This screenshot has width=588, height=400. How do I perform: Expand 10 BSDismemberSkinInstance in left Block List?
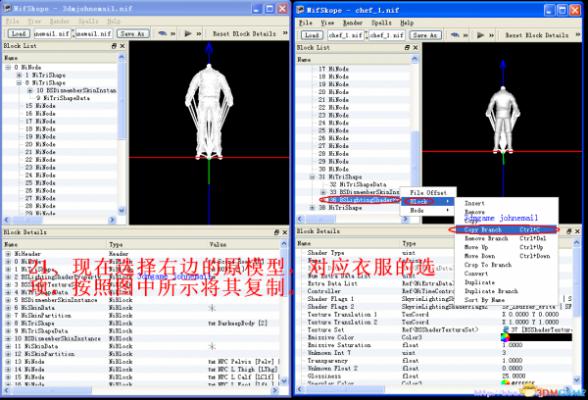coord(30,90)
